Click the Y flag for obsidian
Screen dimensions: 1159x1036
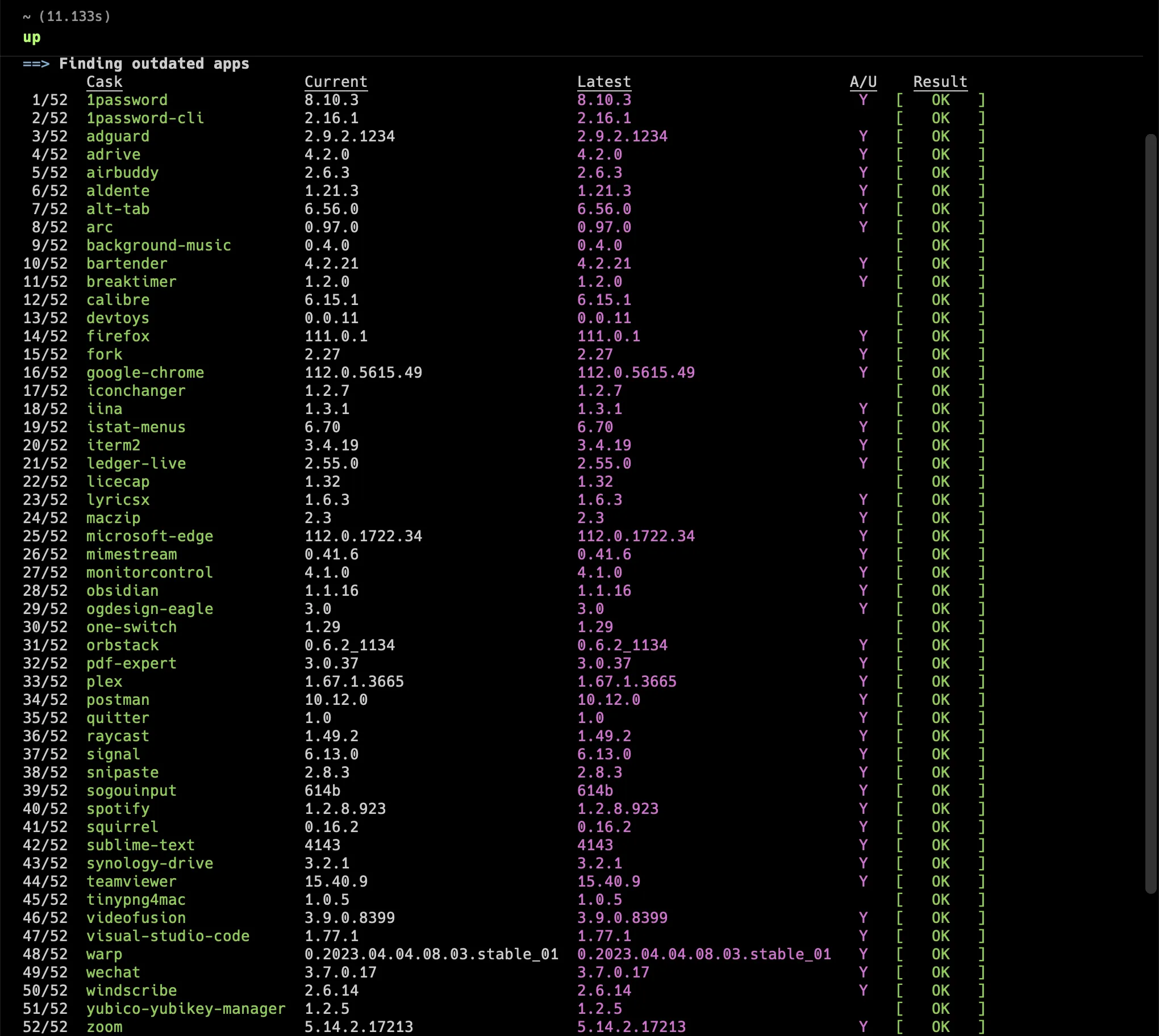pyautogui.click(x=863, y=591)
